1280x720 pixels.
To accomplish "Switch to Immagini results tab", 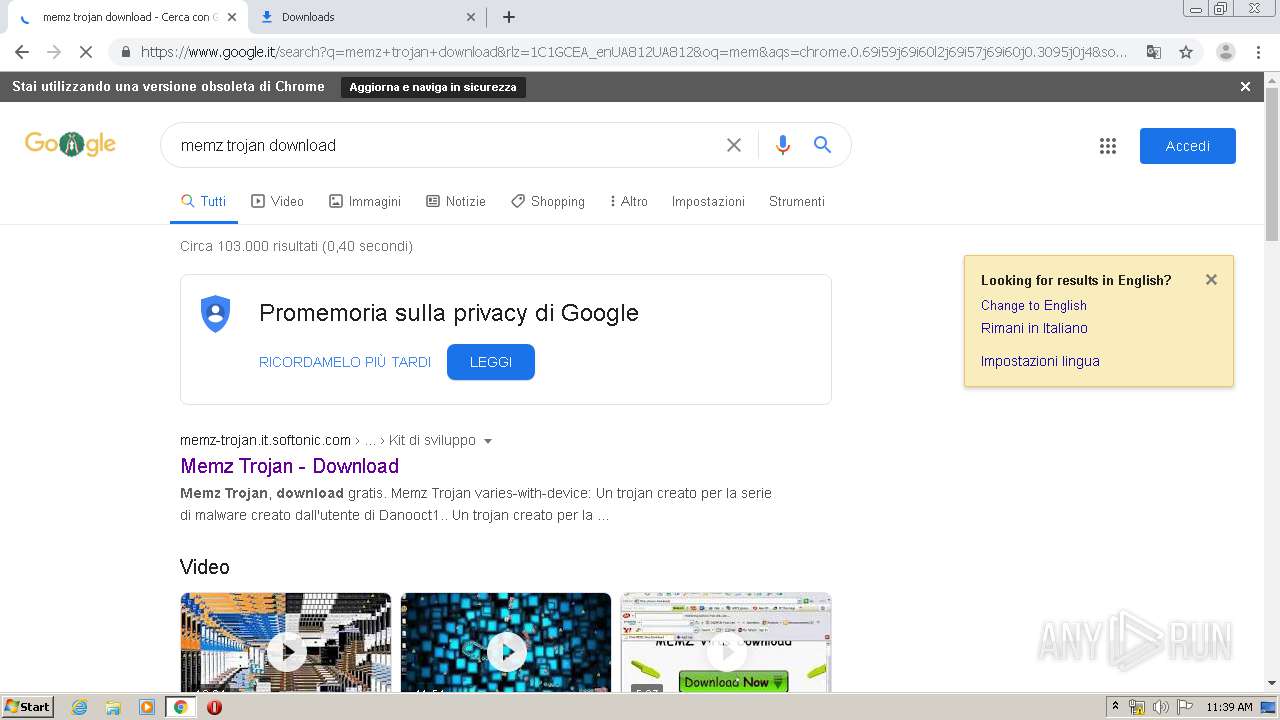I will tap(365, 201).
